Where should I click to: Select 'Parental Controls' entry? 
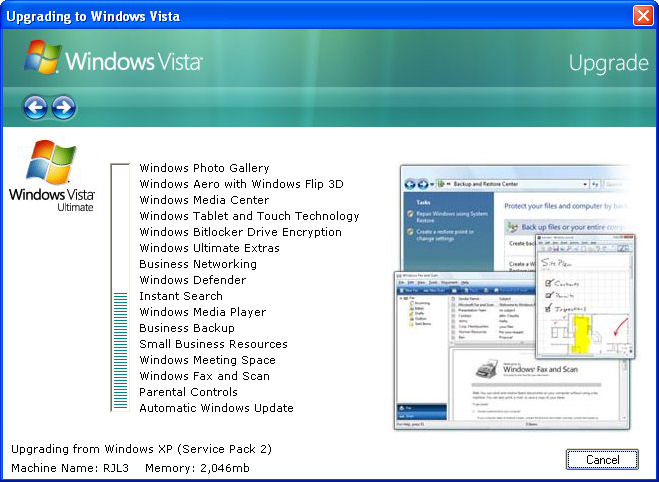(188, 392)
